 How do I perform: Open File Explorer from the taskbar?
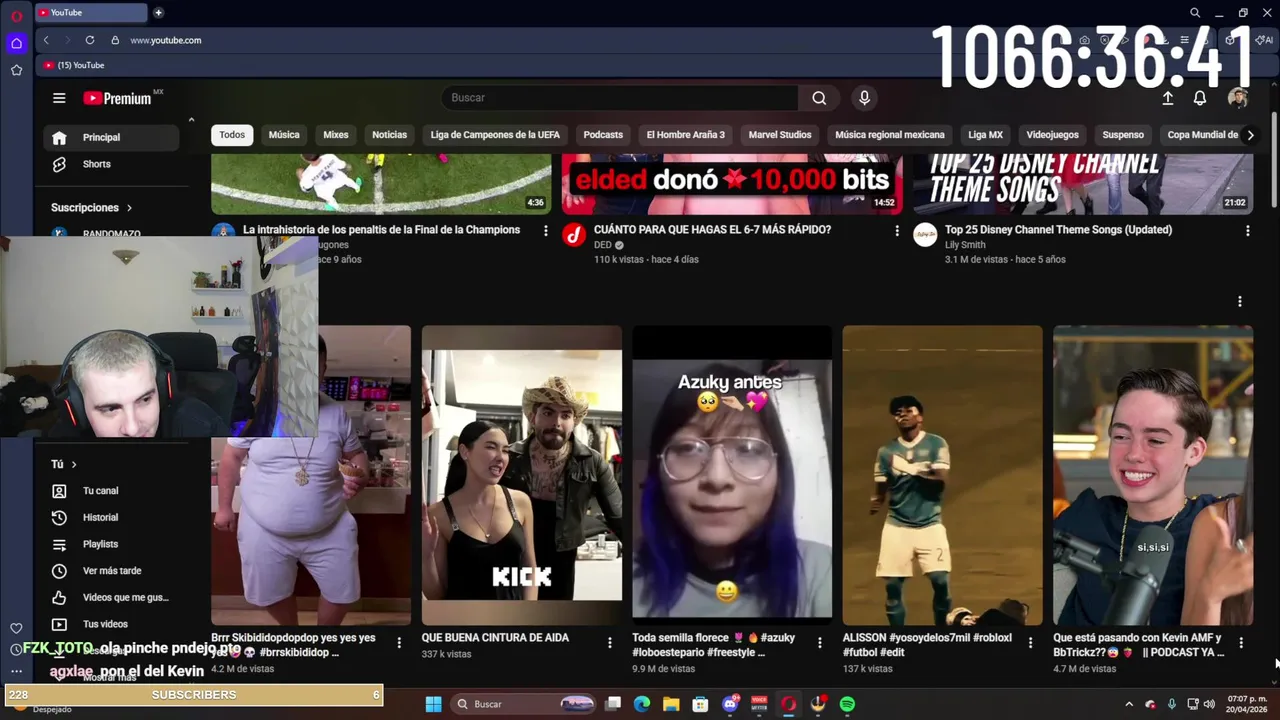671,704
